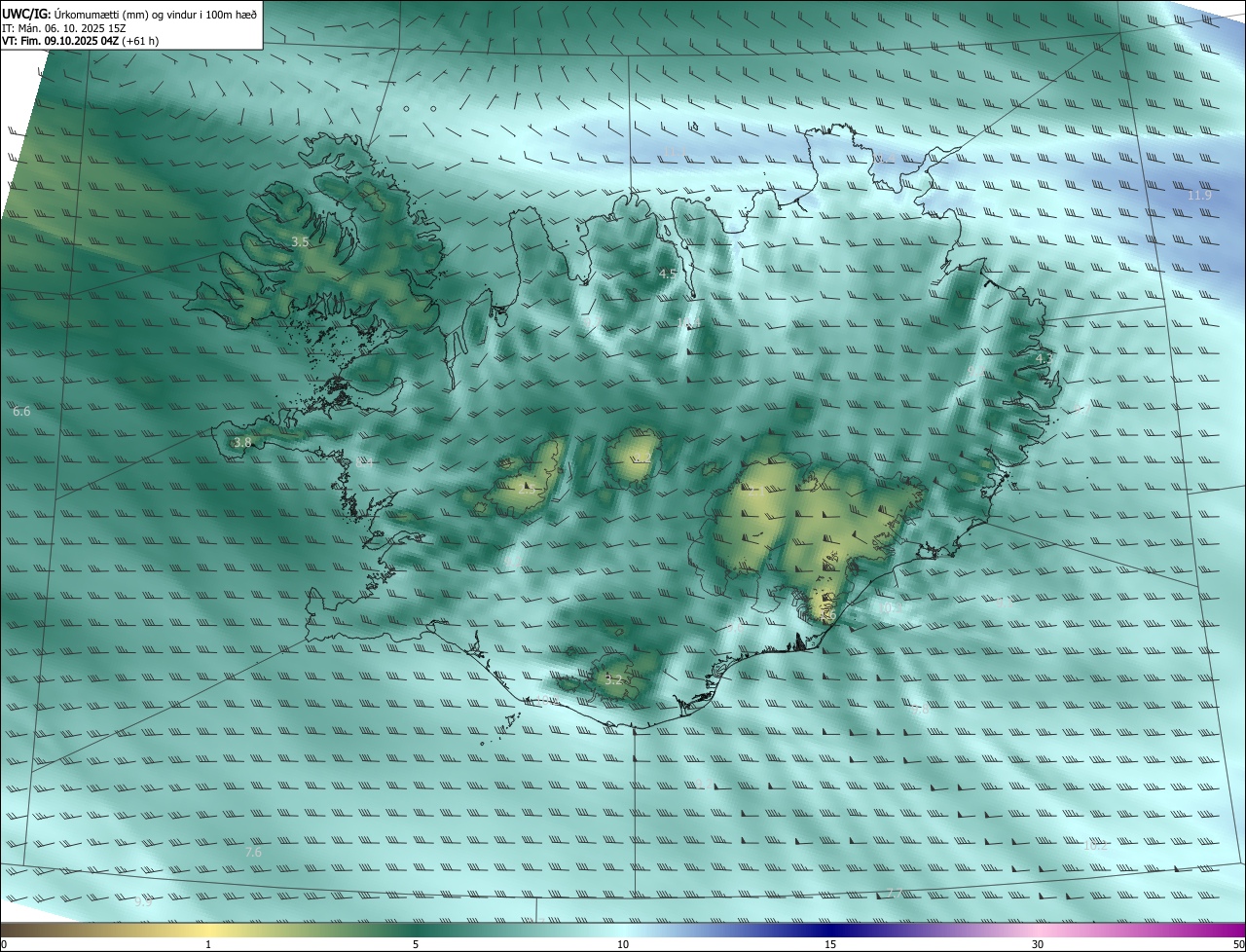Select the 11.9 value in the northeast sea
Viewport: 1246px width, 952px height.
pyautogui.click(x=1199, y=196)
